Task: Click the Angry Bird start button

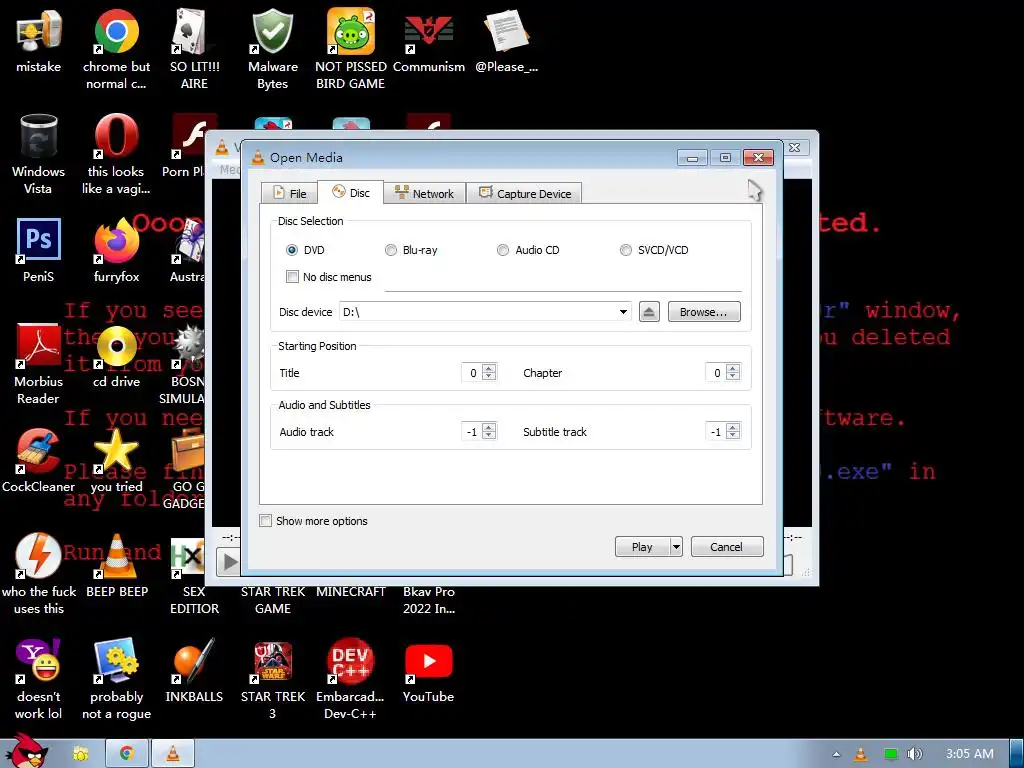Action: pos(25,751)
